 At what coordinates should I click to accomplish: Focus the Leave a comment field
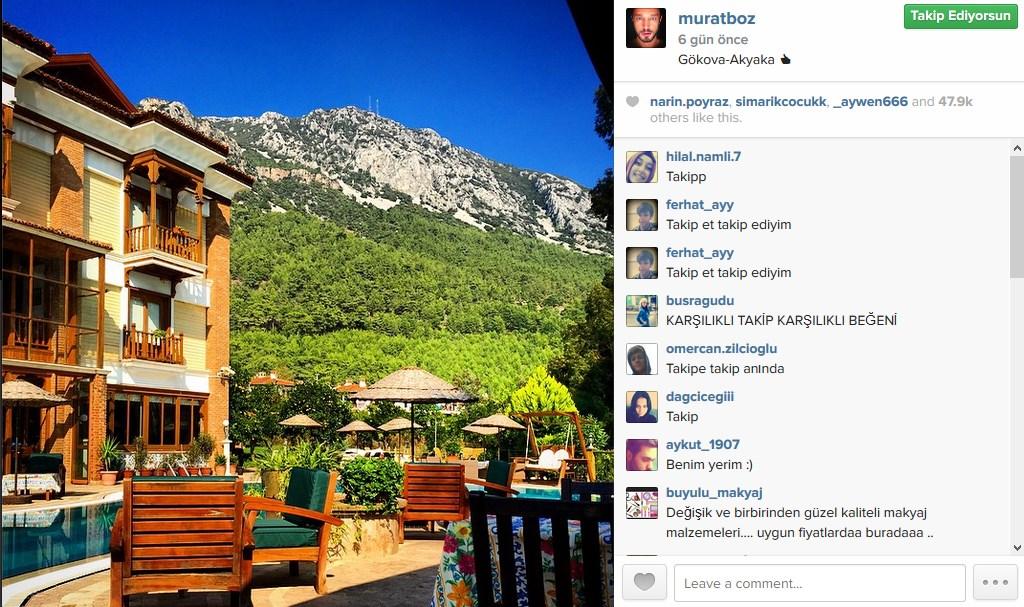coord(820,583)
